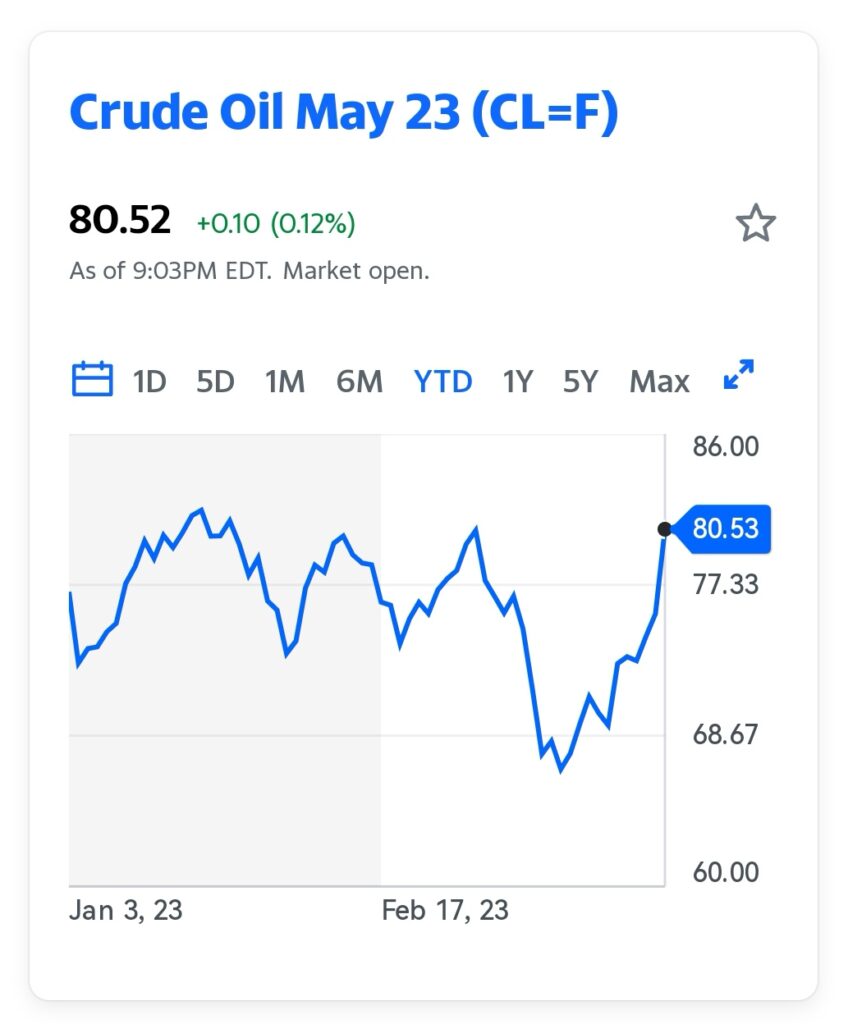Click the shaded January chart region

point(225,660)
